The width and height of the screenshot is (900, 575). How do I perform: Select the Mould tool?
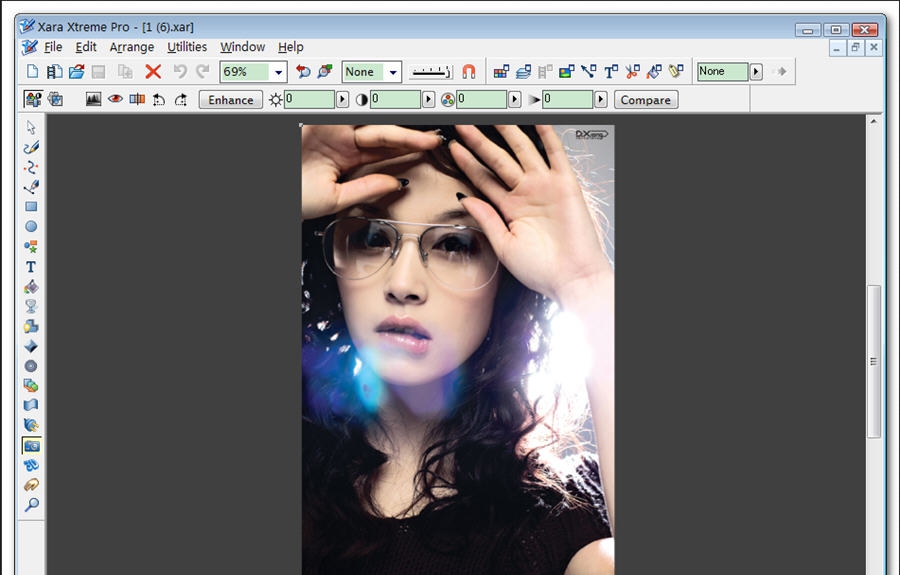click(31, 405)
